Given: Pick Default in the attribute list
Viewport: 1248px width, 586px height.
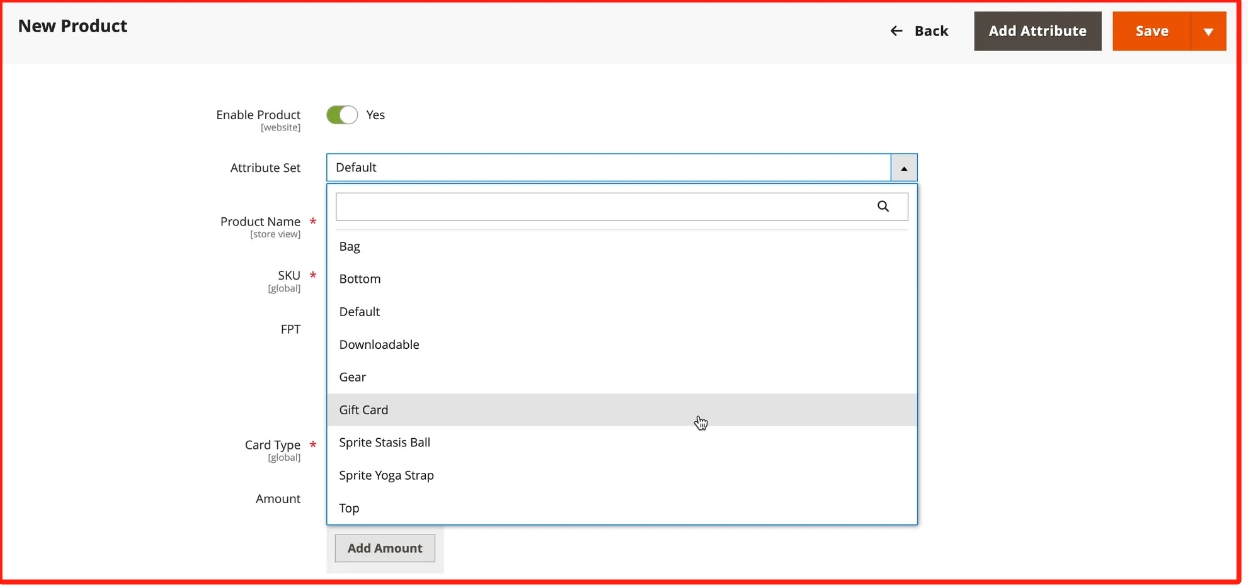Looking at the screenshot, I should (360, 312).
